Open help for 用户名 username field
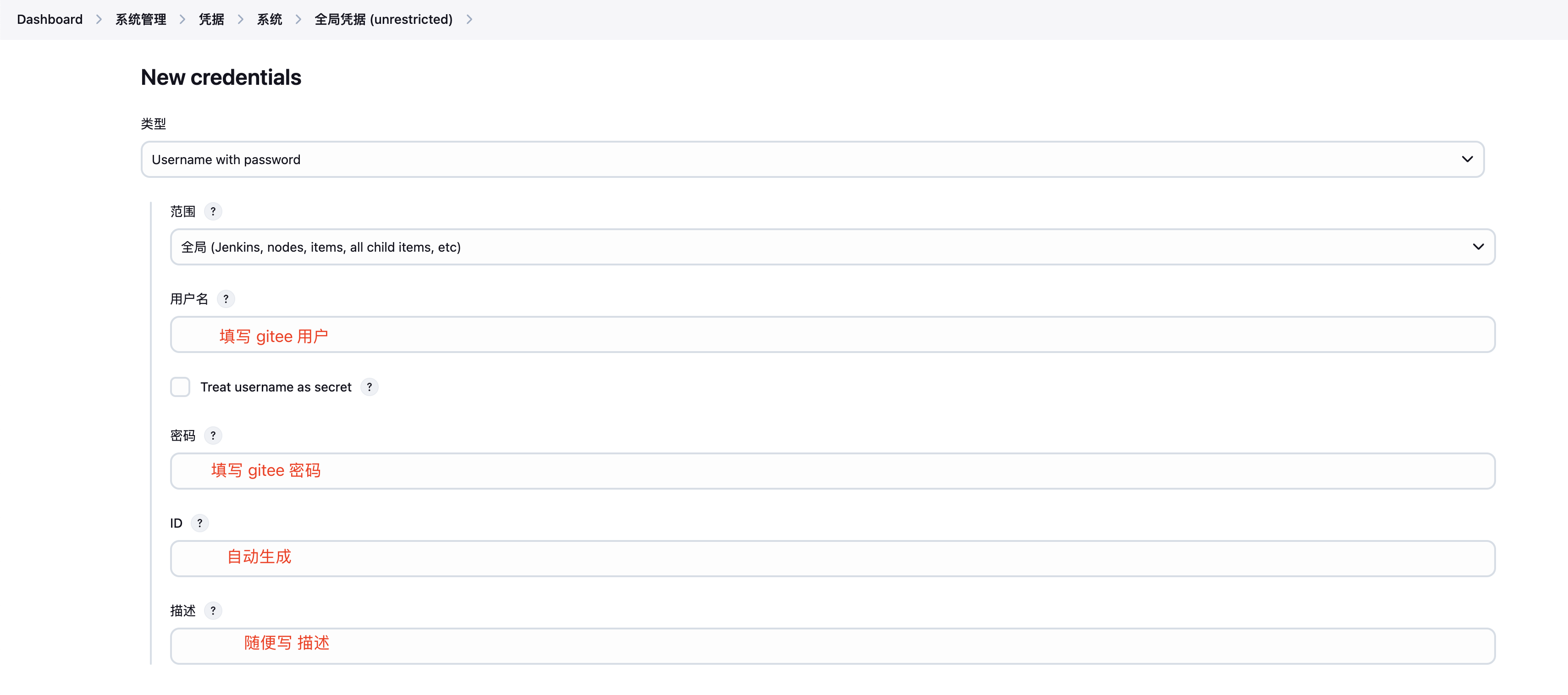This screenshot has width=1568, height=695. click(x=226, y=299)
